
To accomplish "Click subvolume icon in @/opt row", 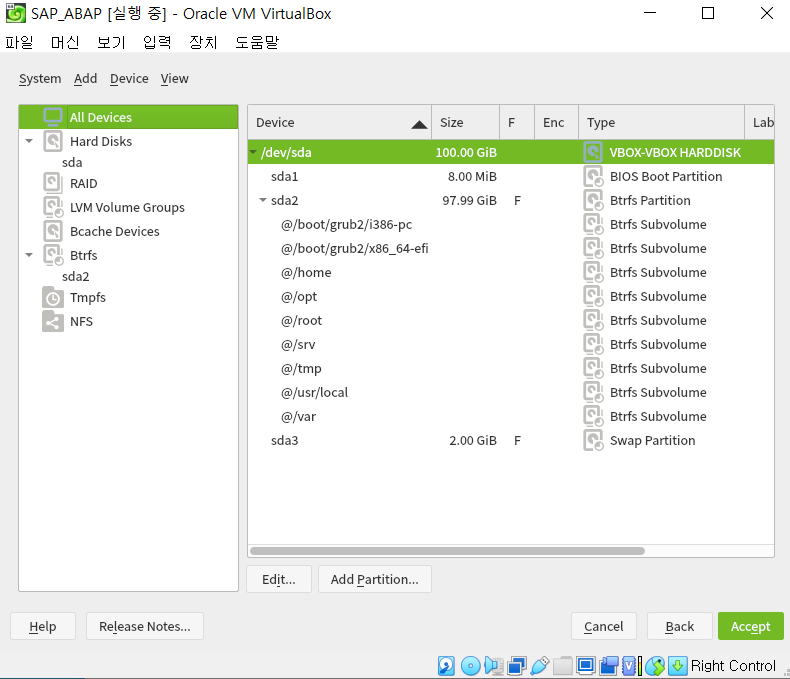I will point(593,296).
